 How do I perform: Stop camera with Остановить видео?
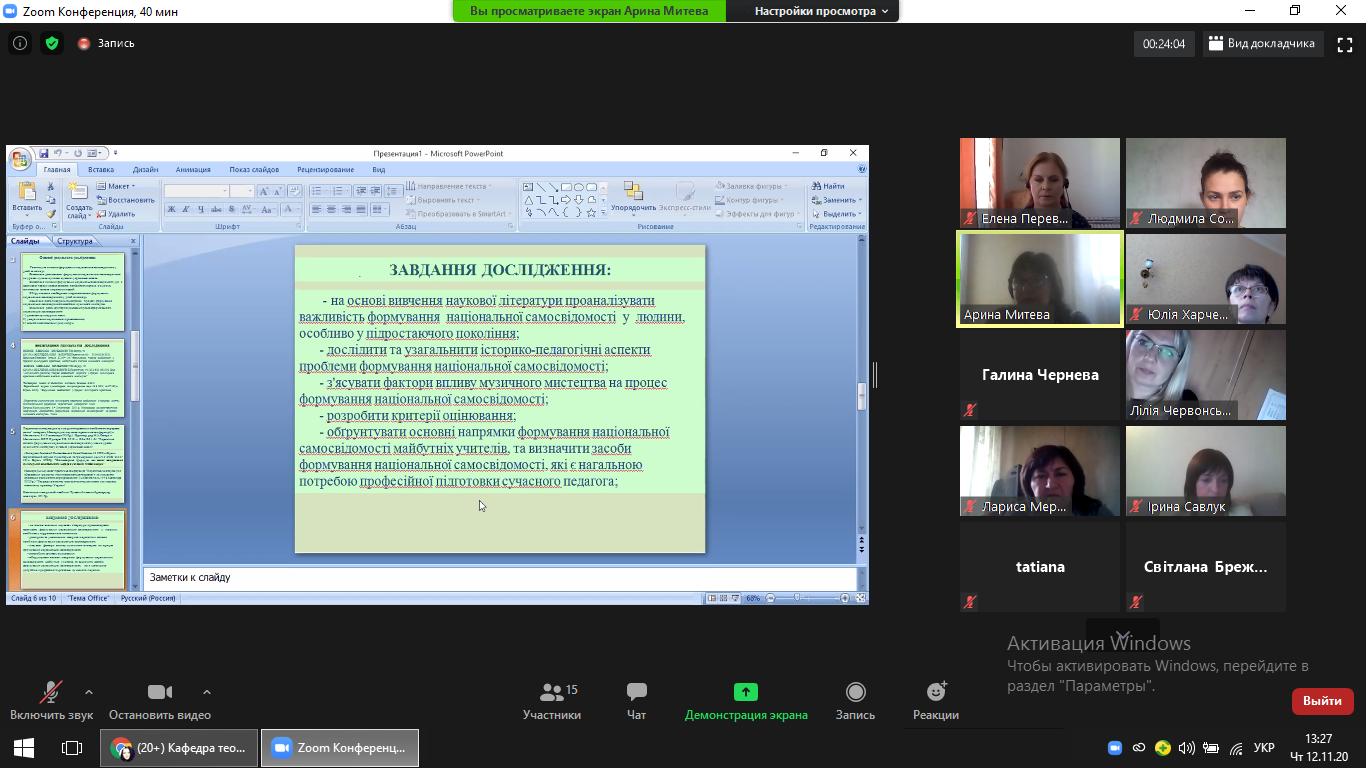pyautogui.click(x=160, y=701)
